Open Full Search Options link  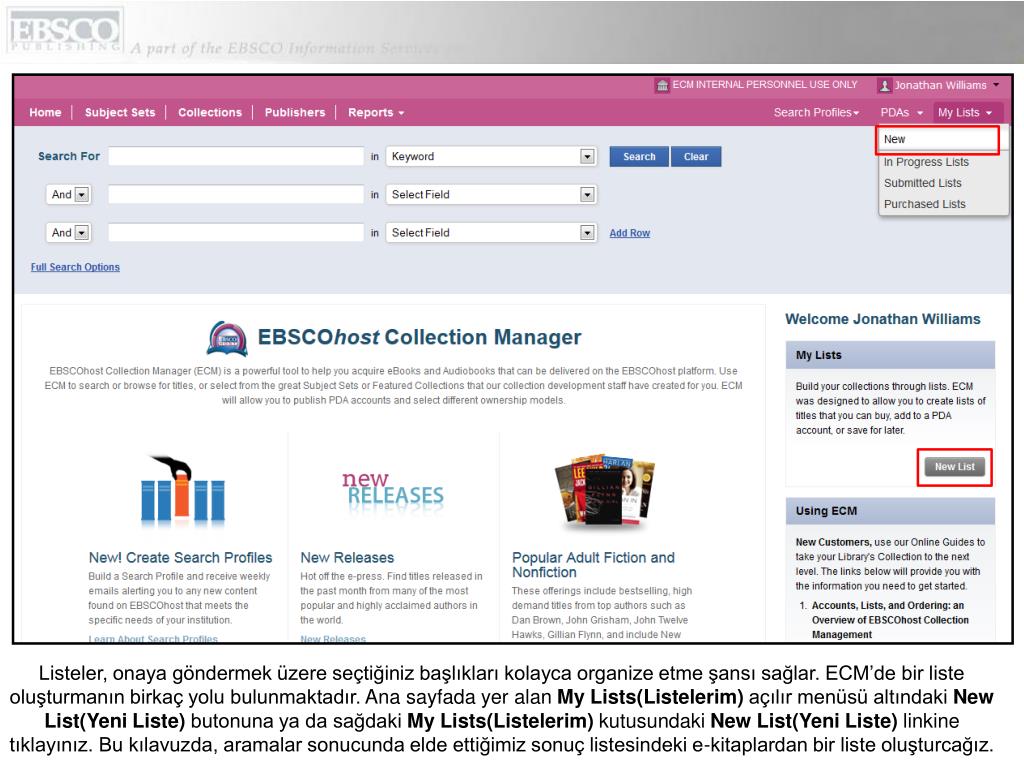[75, 267]
